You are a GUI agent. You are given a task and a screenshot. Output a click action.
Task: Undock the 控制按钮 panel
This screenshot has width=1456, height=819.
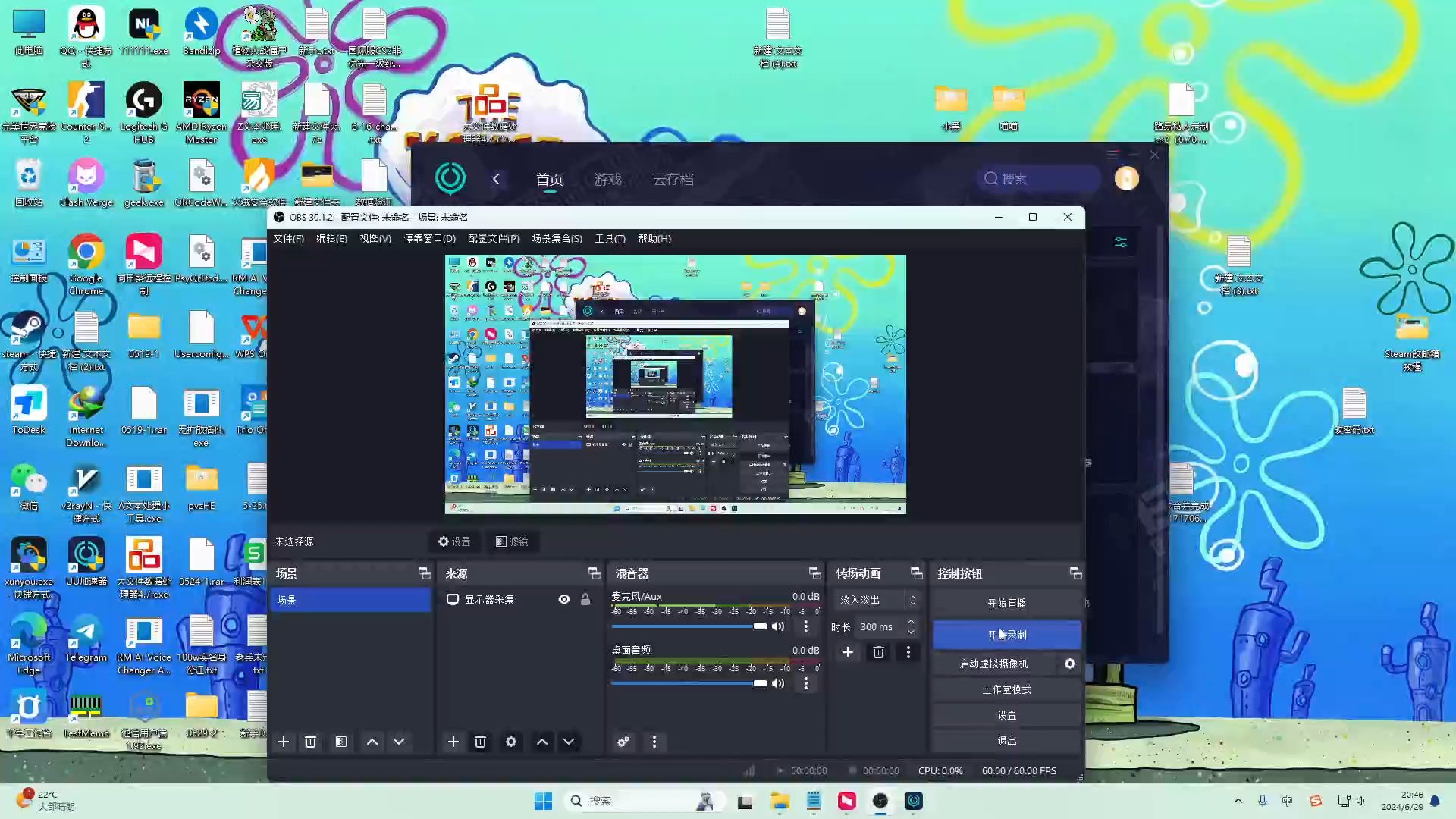point(1075,573)
